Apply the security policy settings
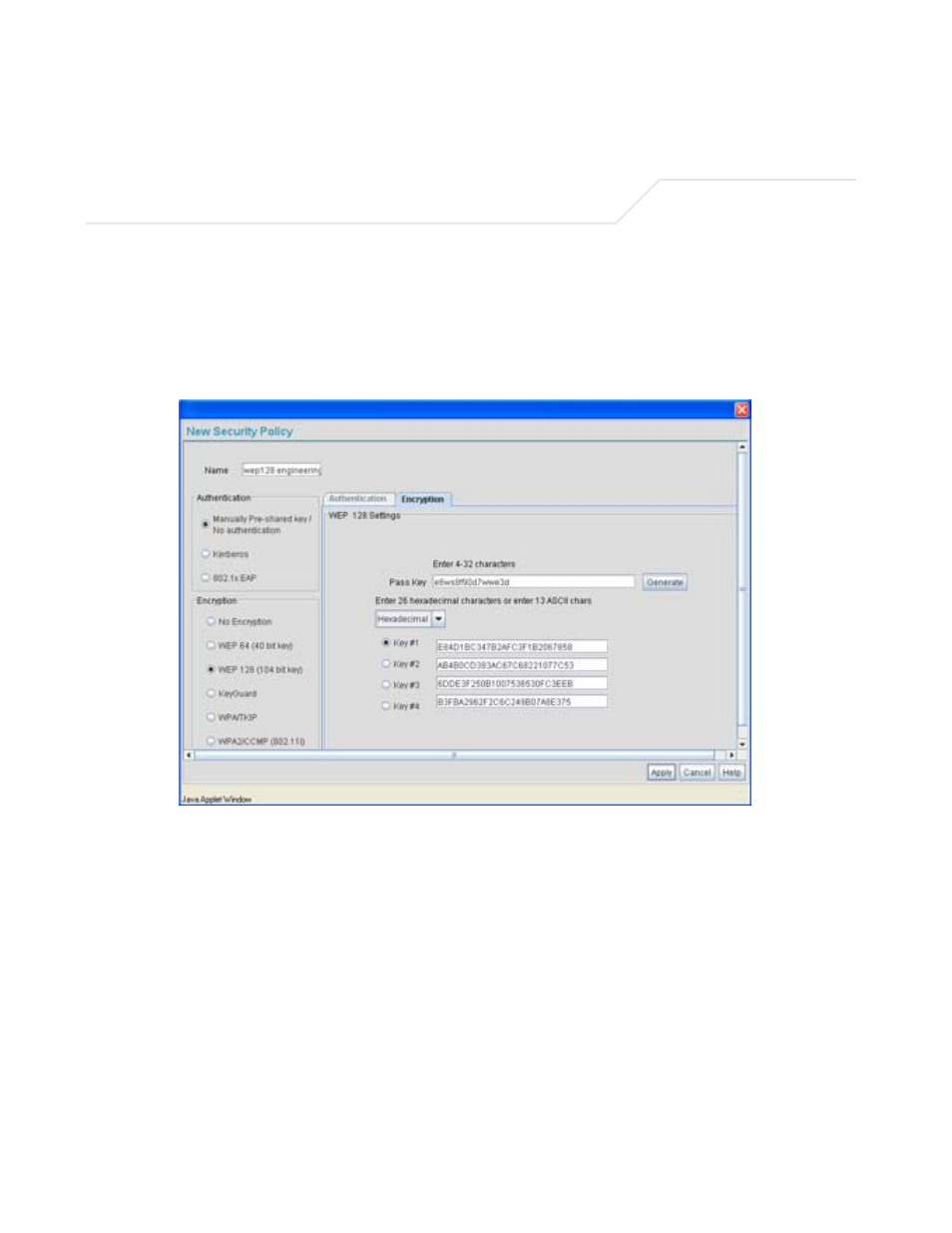The height and width of the screenshot is (1233, 952). click(662, 773)
